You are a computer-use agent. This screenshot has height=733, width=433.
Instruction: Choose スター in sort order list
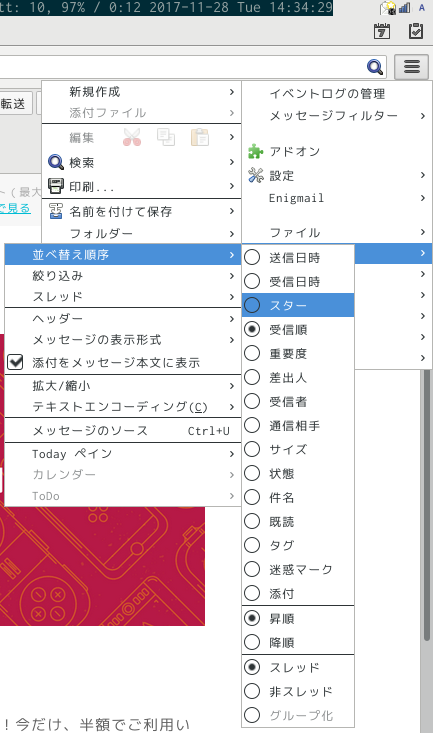pyautogui.click(x=298, y=305)
